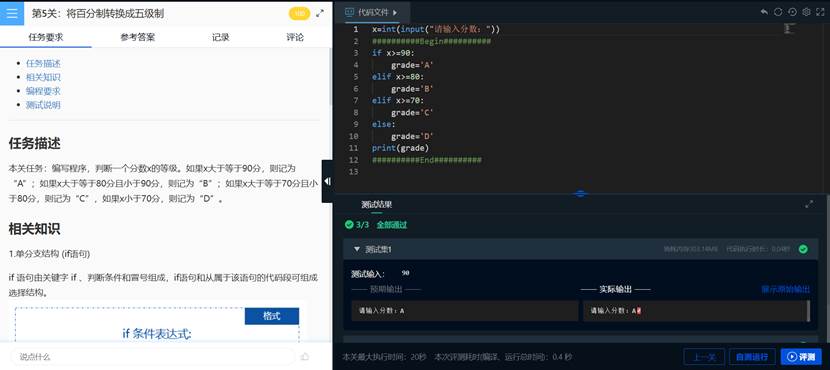This screenshot has width=830, height=370.
Task: Select the 测试结果 tab
Action: 376,204
